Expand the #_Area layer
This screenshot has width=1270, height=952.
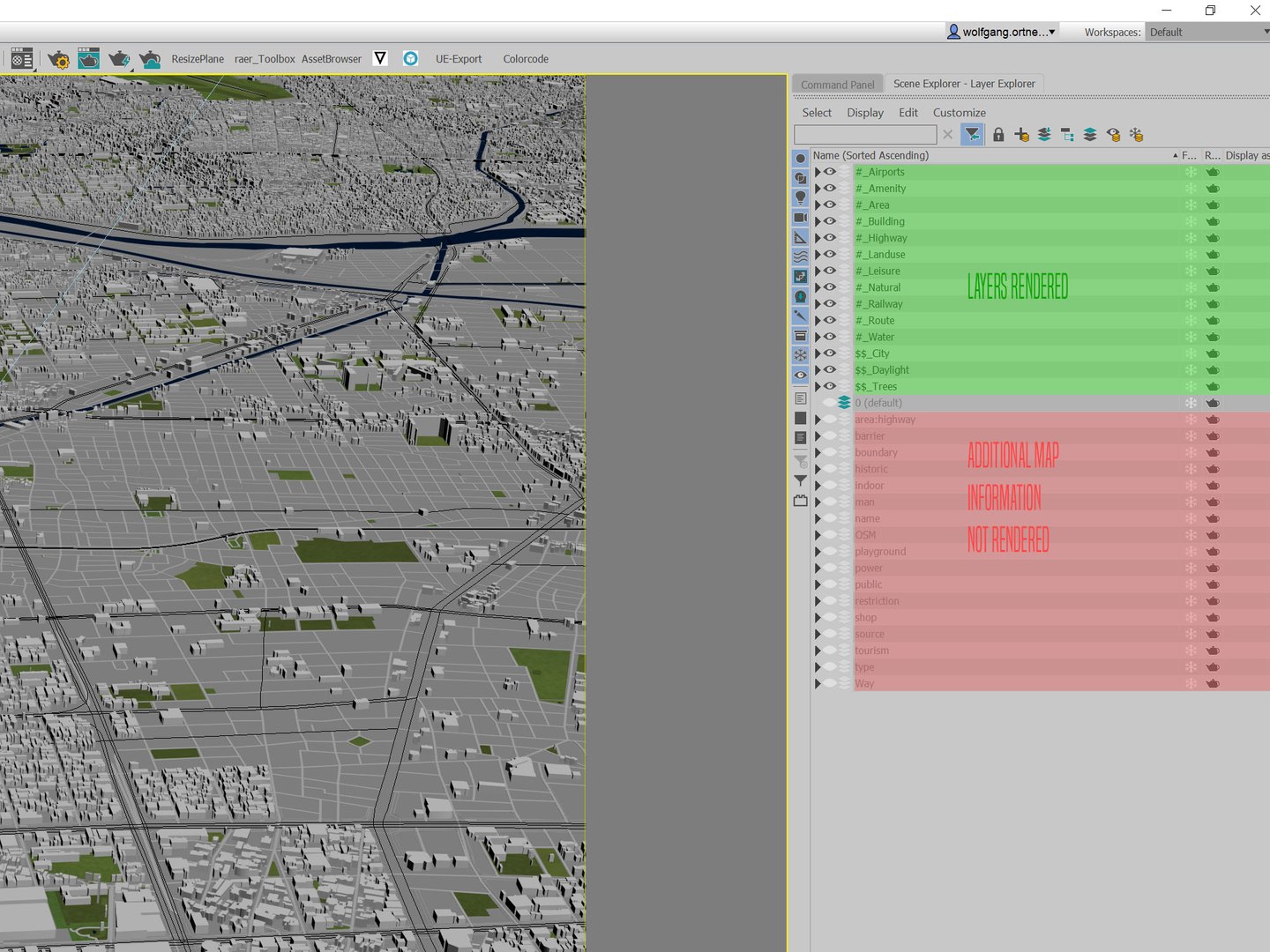pyautogui.click(x=818, y=205)
